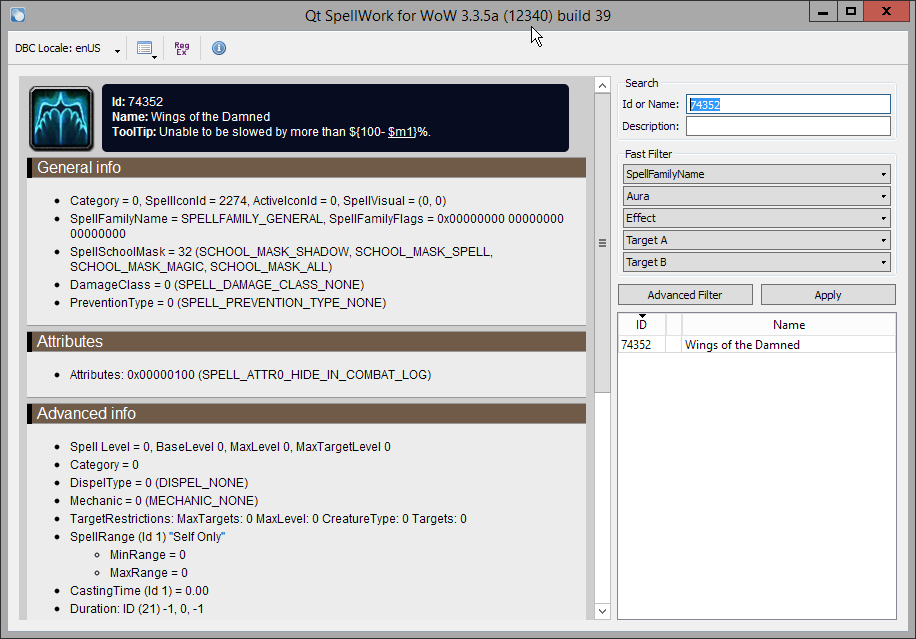The width and height of the screenshot is (916, 639).
Task: Minimize the SpellWork window
Action: tap(823, 12)
